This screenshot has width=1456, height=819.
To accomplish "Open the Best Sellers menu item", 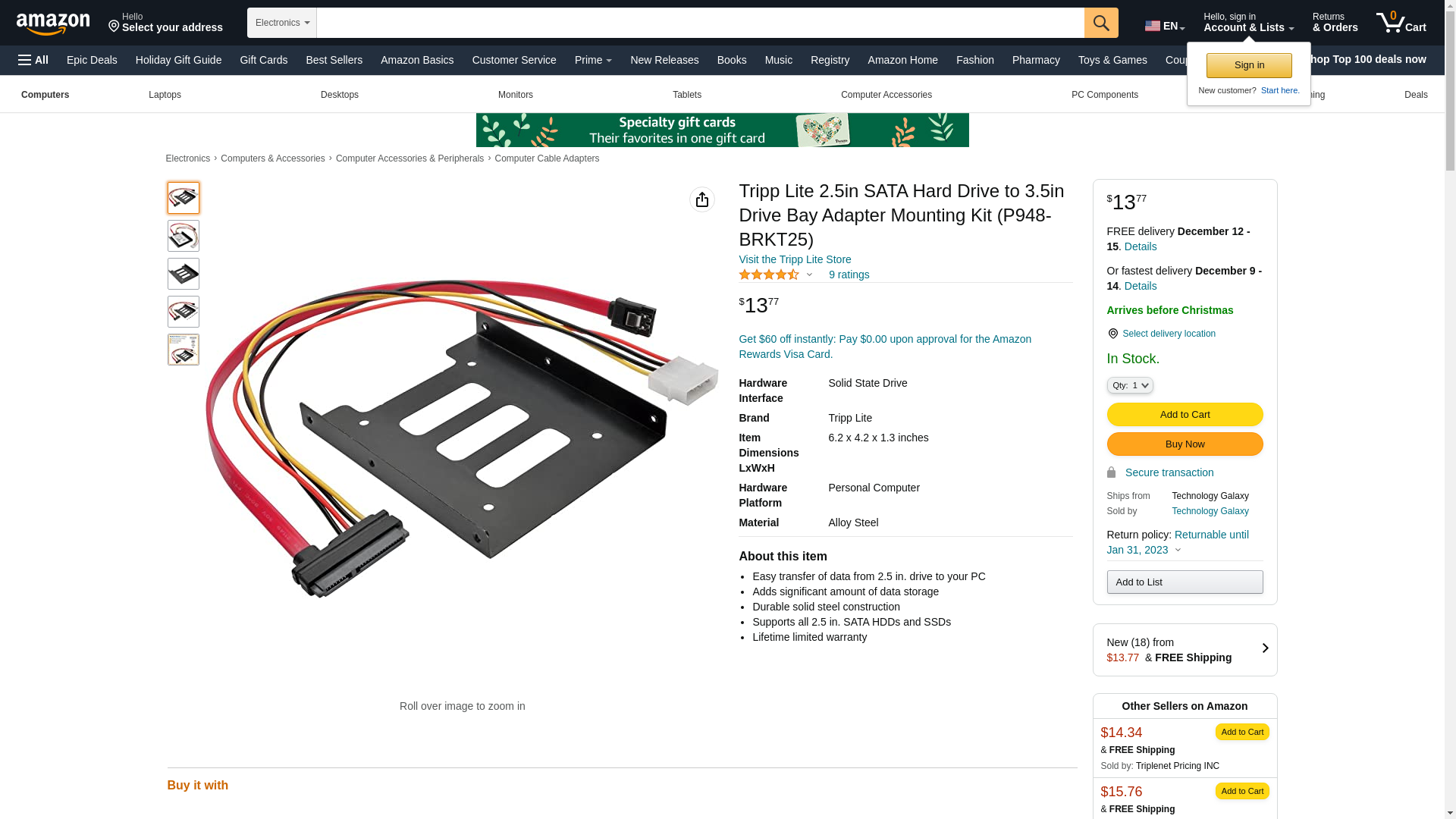I will (334, 60).
